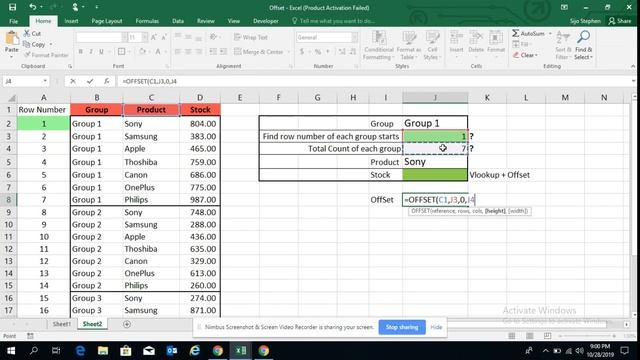The height and width of the screenshot is (360, 640).
Task: Open the Windows Start menu
Action: [11, 351]
